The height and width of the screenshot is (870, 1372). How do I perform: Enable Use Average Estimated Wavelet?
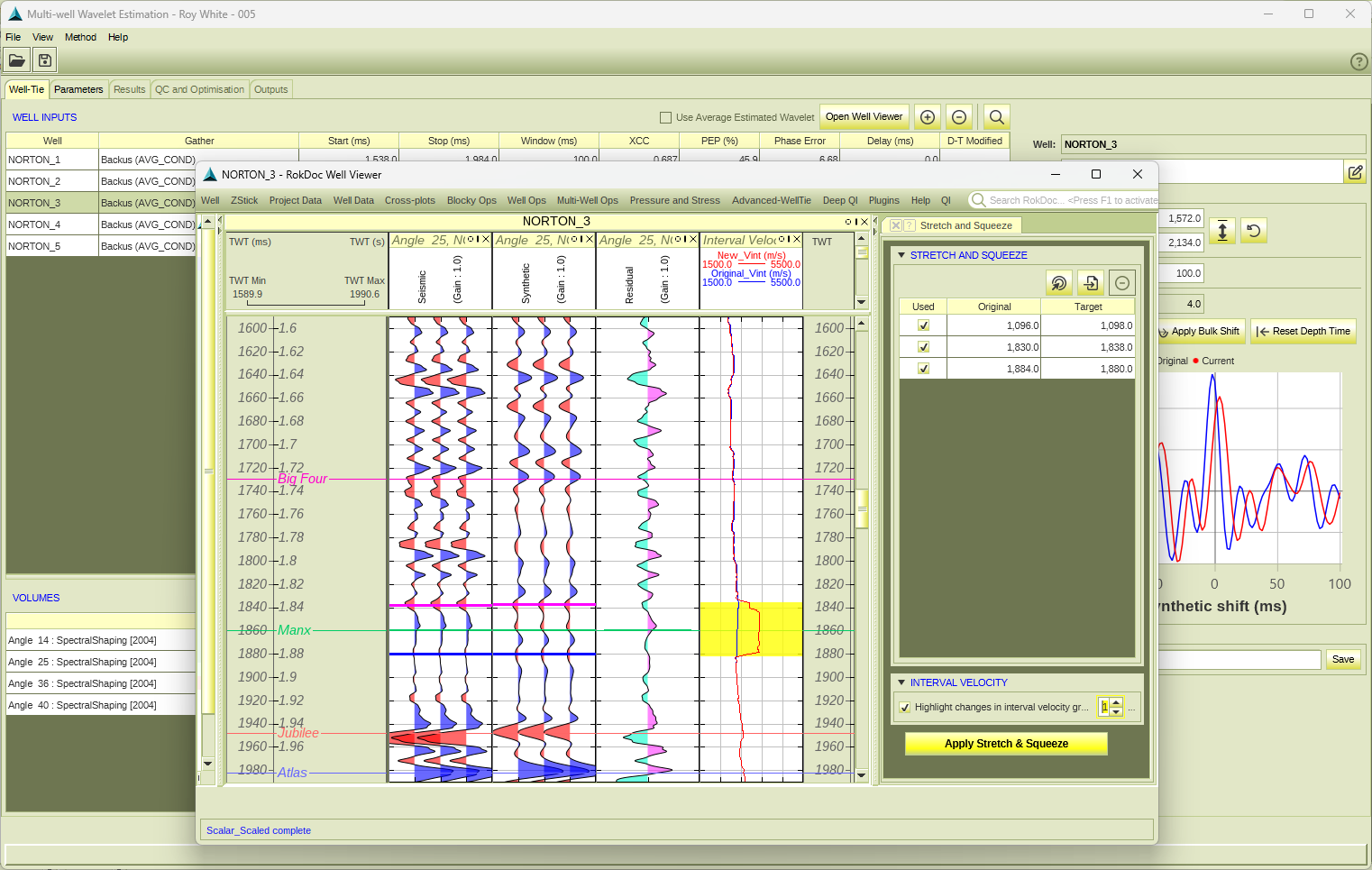coord(664,117)
